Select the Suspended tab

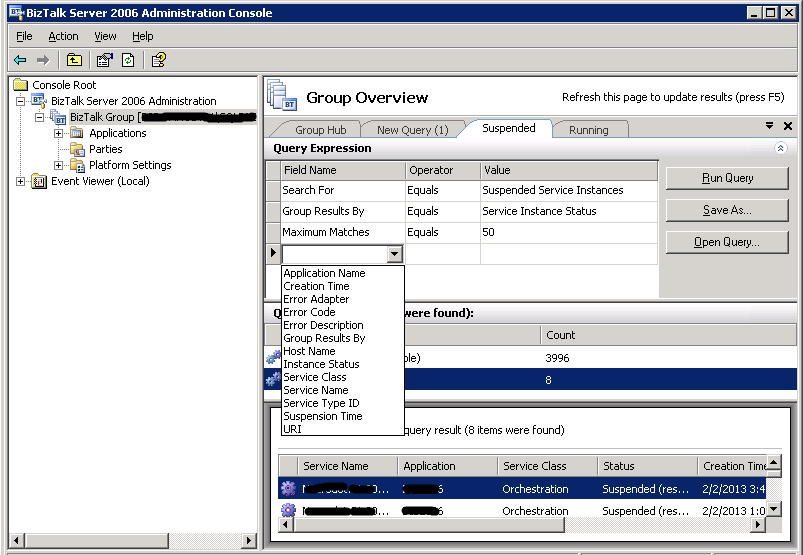pyautogui.click(x=509, y=128)
